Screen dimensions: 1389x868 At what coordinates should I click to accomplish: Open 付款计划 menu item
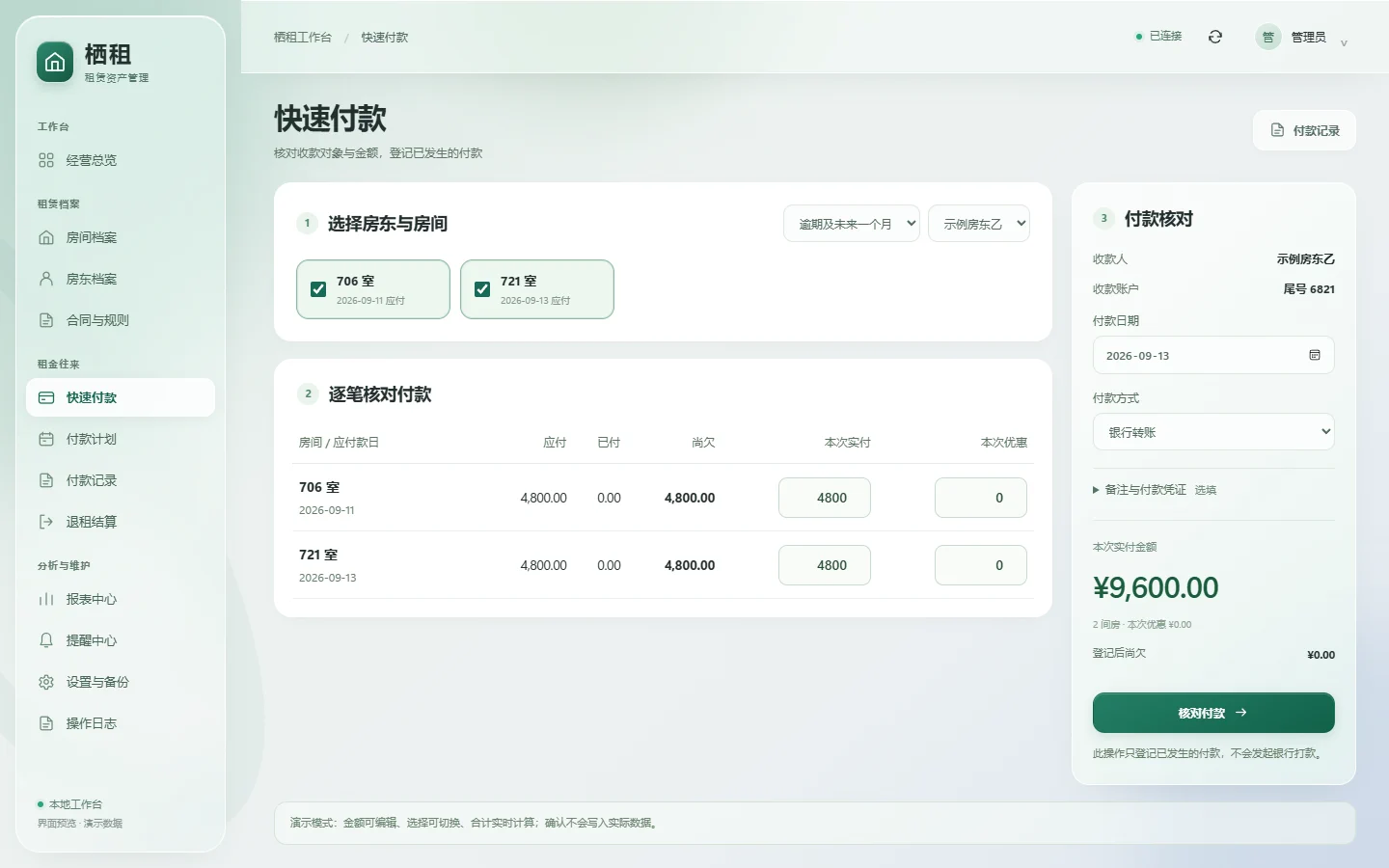[x=121, y=439]
